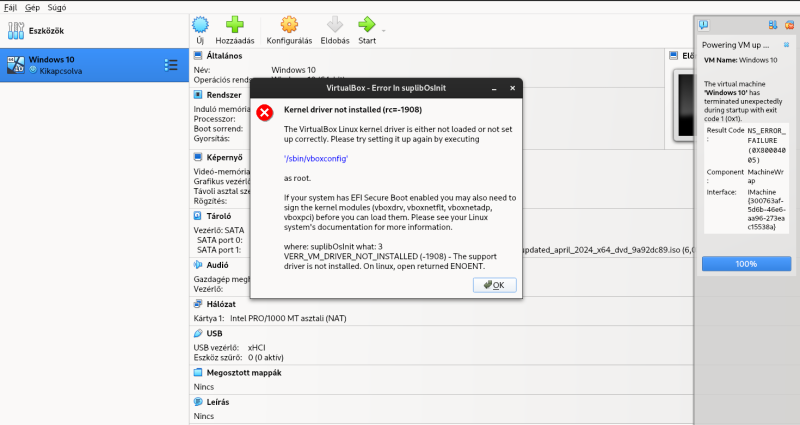Click 'VM Name: Windows 10' in notification
Screen dimensions: 800x425
click(741, 60)
